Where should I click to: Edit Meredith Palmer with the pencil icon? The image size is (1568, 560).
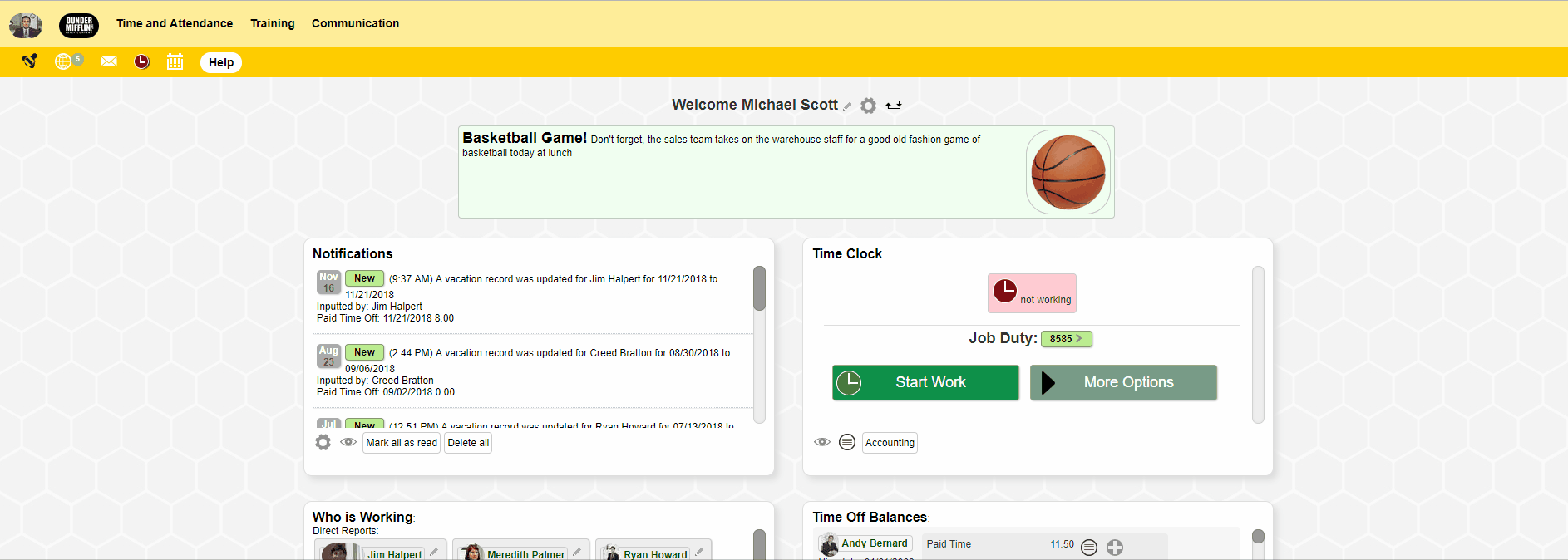click(x=577, y=552)
